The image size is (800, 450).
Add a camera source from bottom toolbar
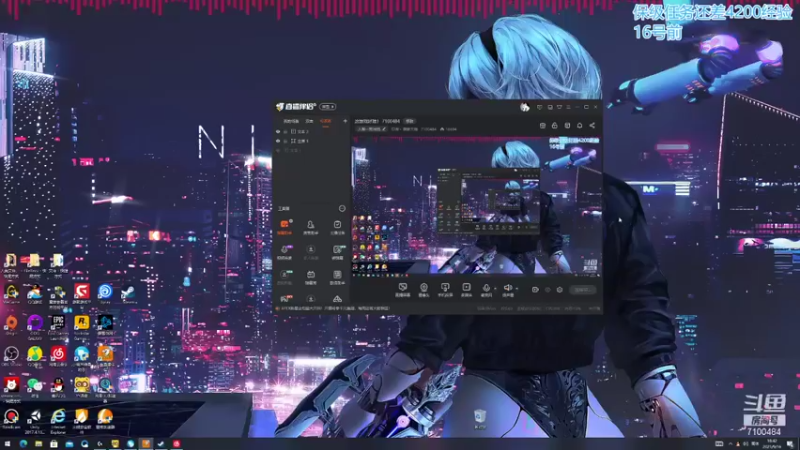point(423,290)
